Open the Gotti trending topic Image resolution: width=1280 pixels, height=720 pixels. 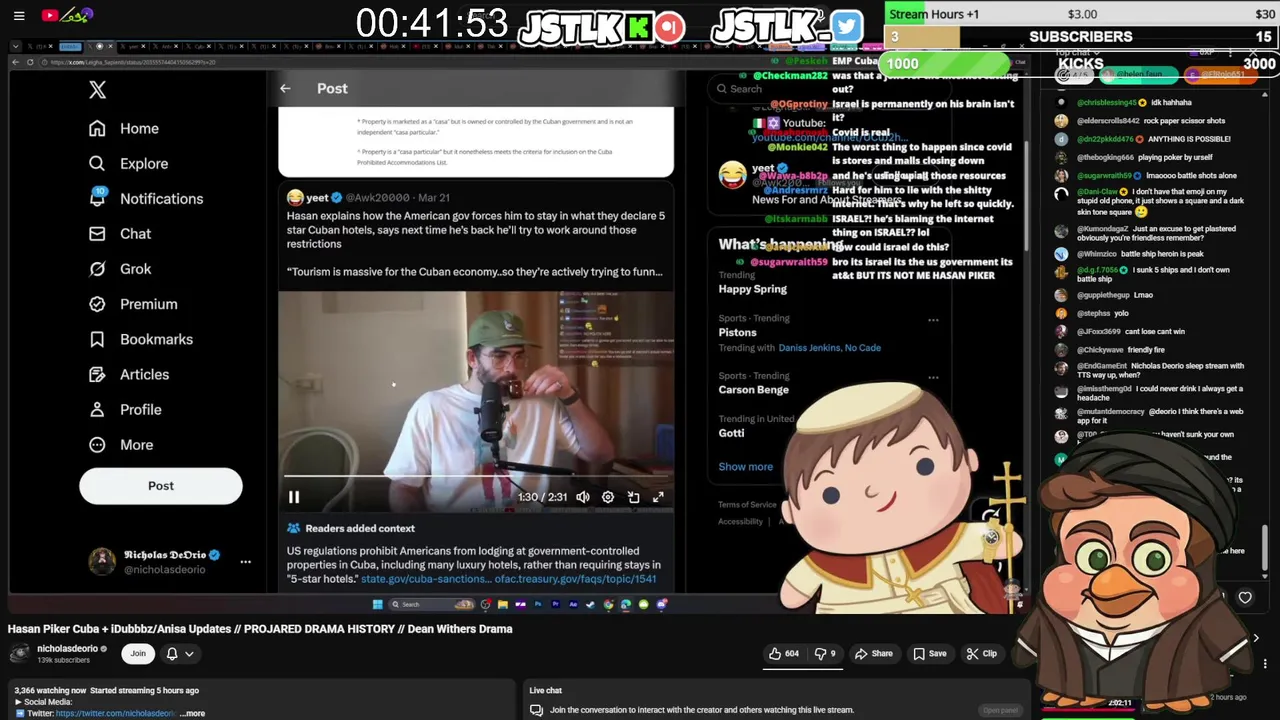[x=731, y=433]
